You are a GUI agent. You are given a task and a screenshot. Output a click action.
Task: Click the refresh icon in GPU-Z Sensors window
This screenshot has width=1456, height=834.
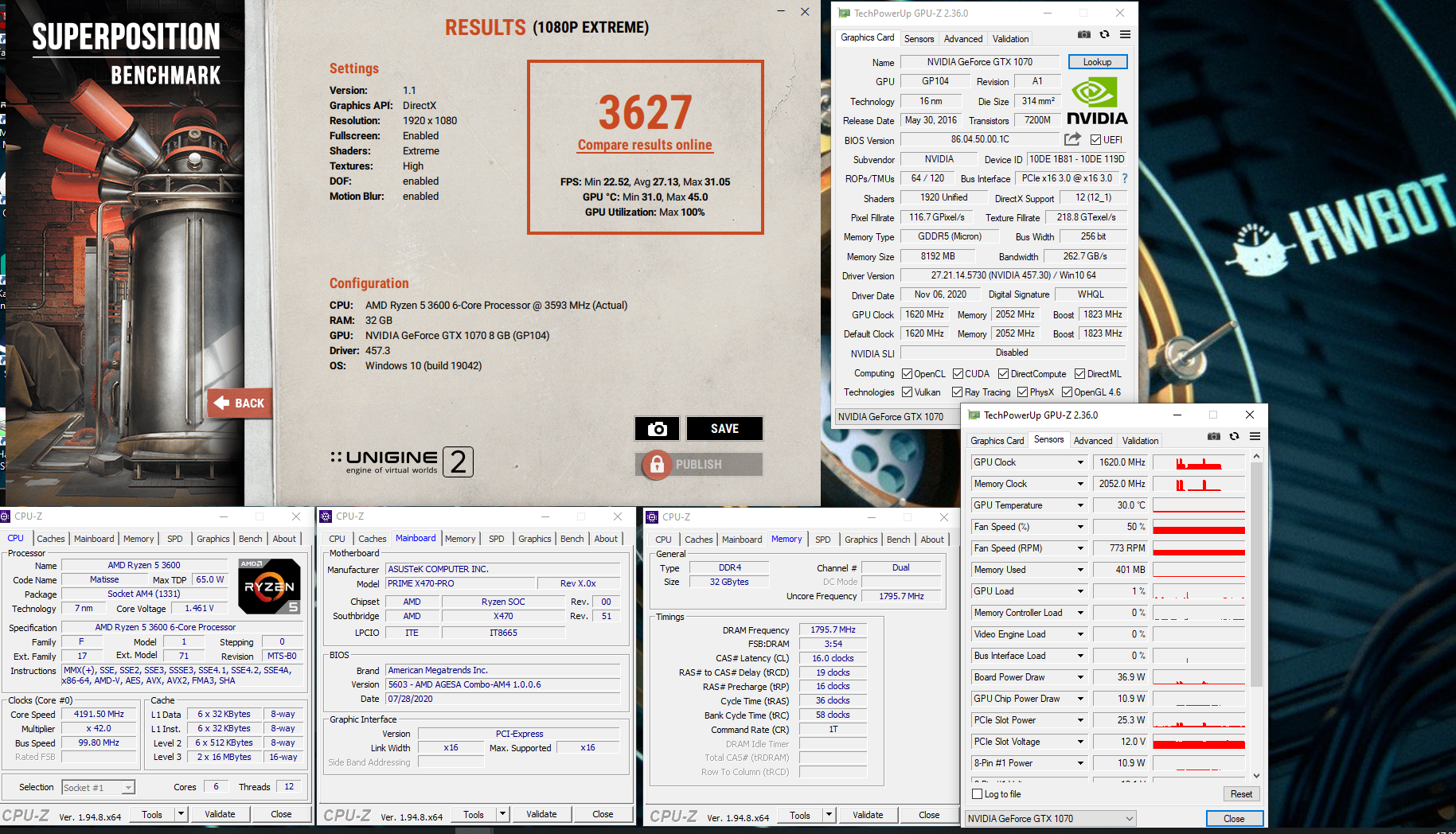(1234, 436)
